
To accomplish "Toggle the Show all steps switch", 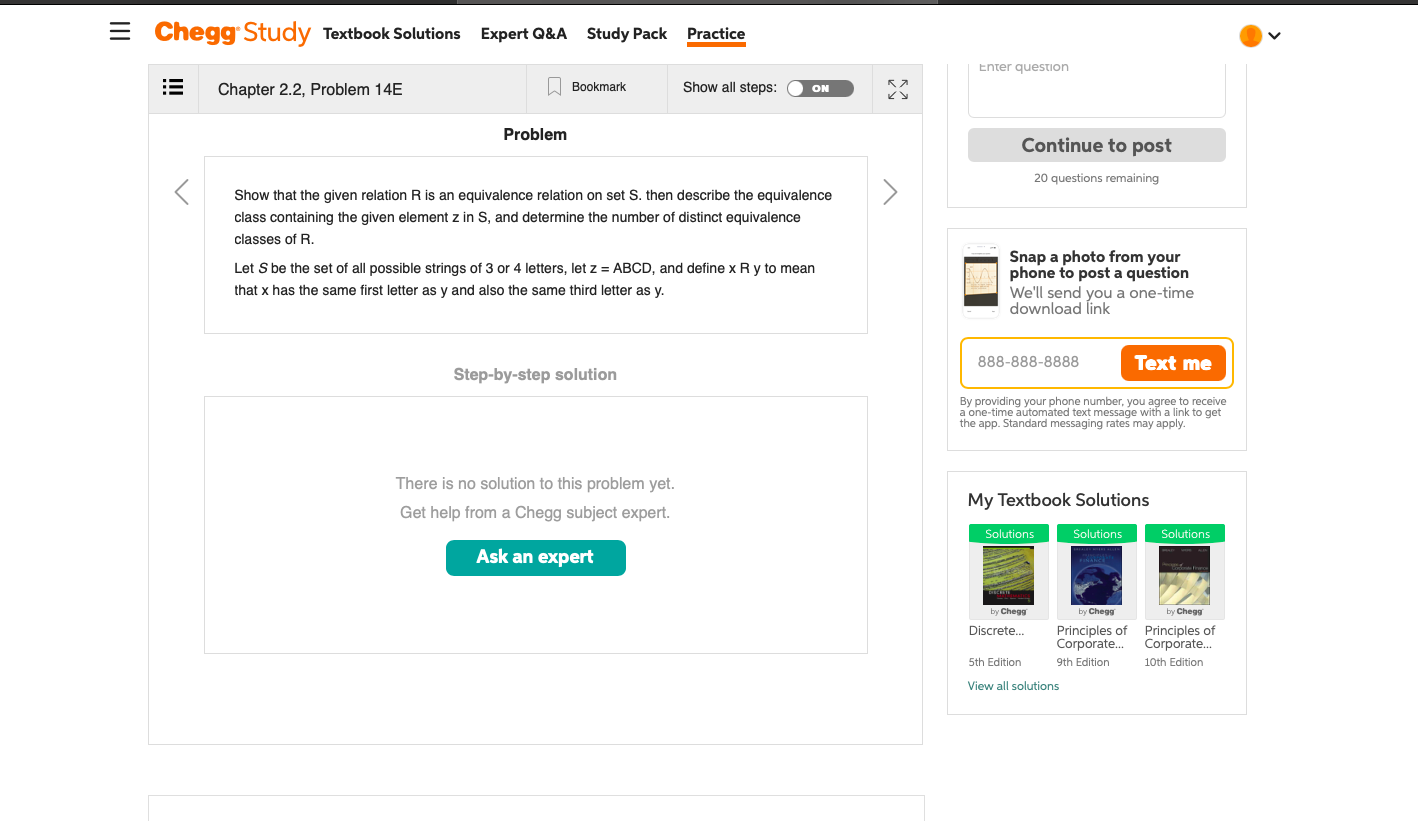I will tap(820, 88).
